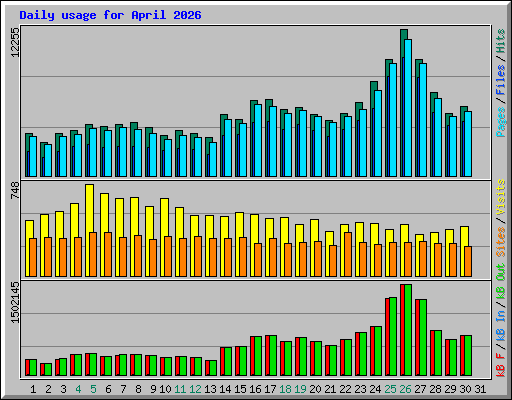This screenshot has height=400, width=512.
Task: Click day 28 on the x-axis
Action: click(435, 389)
